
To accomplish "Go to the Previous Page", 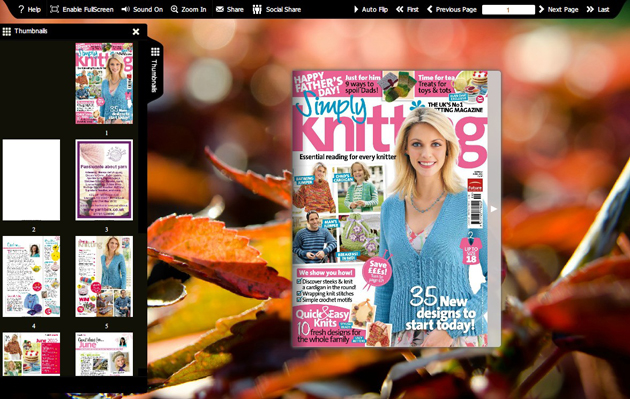I will pyautogui.click(x=452, y=9).
